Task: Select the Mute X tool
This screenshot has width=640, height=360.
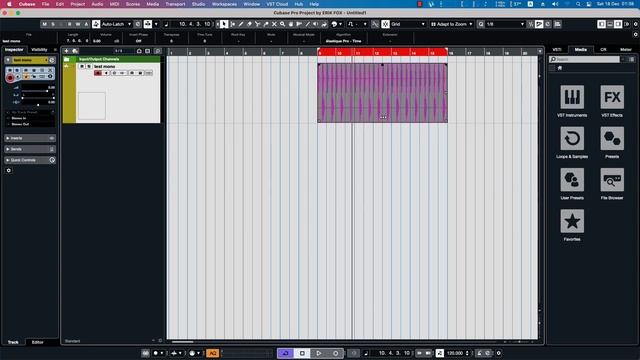Action: (x=274, y=24)
